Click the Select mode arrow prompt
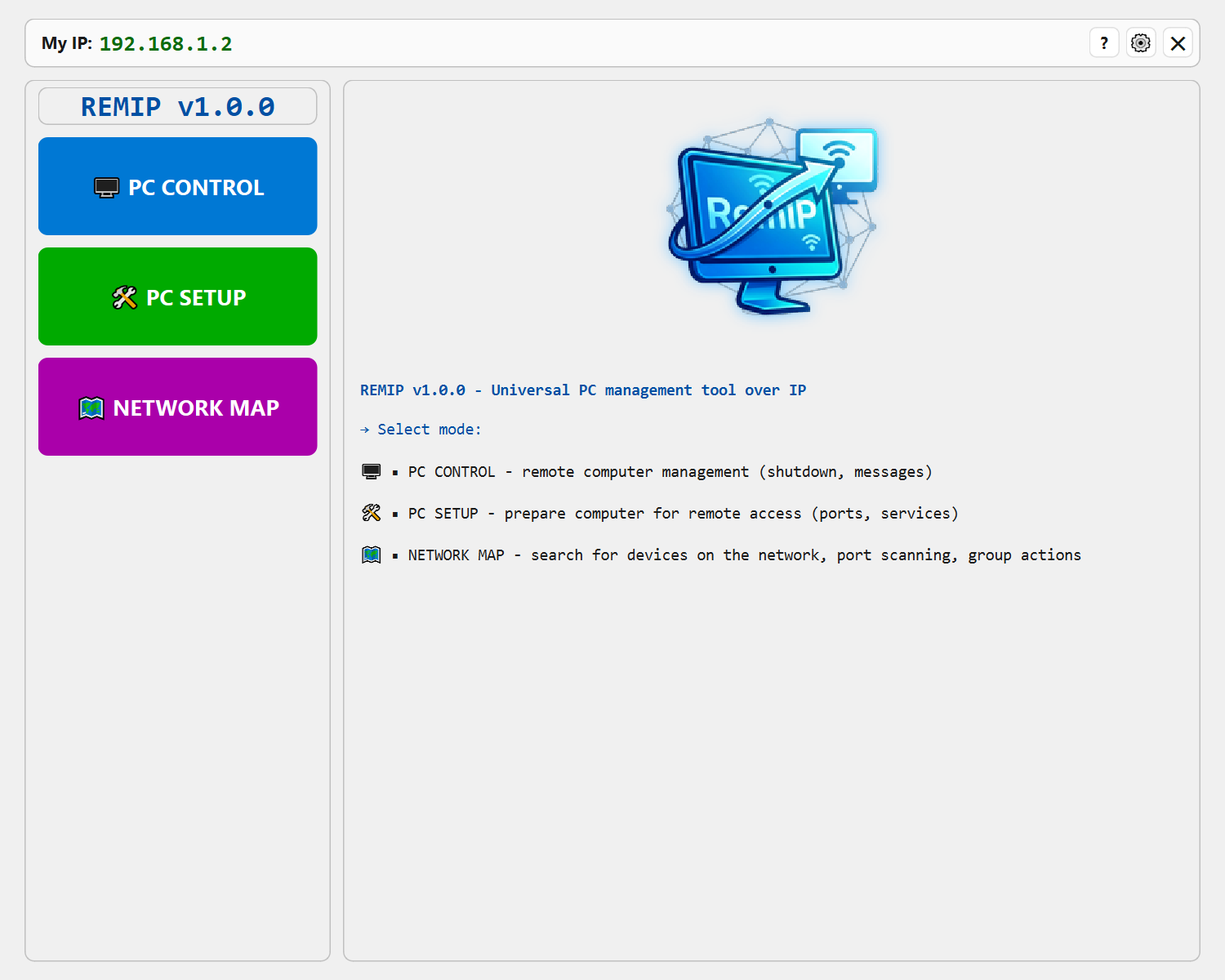The image size is (1225, 980). [421, 429]
